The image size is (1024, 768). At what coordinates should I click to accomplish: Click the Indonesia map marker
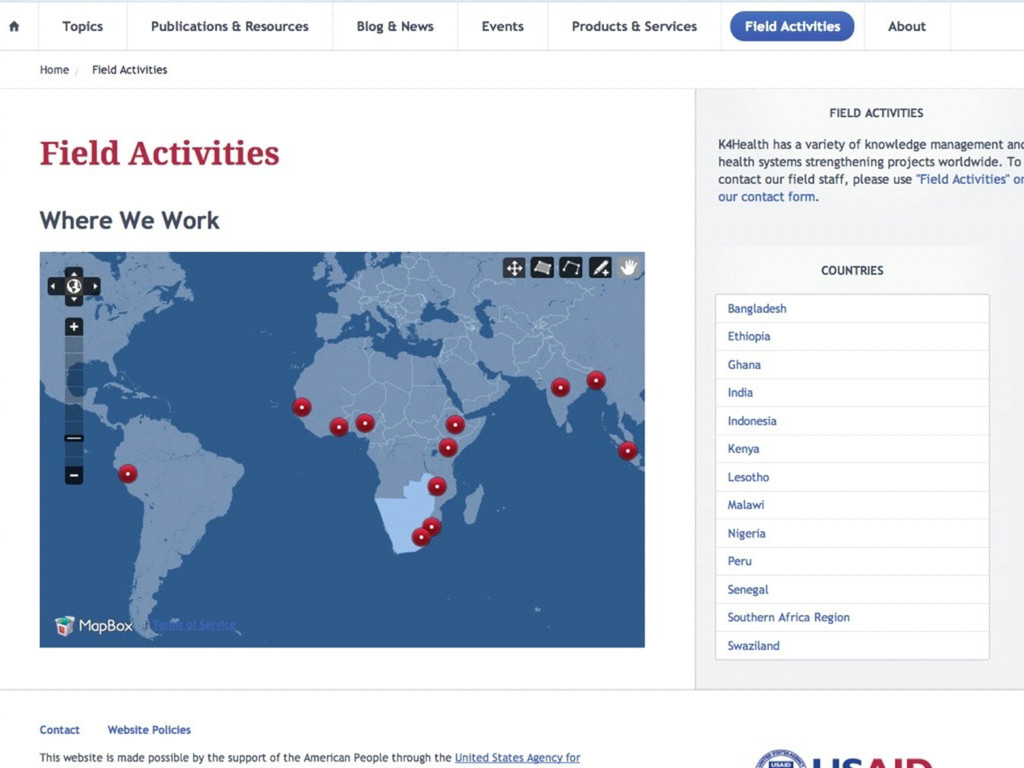point(628,451)
